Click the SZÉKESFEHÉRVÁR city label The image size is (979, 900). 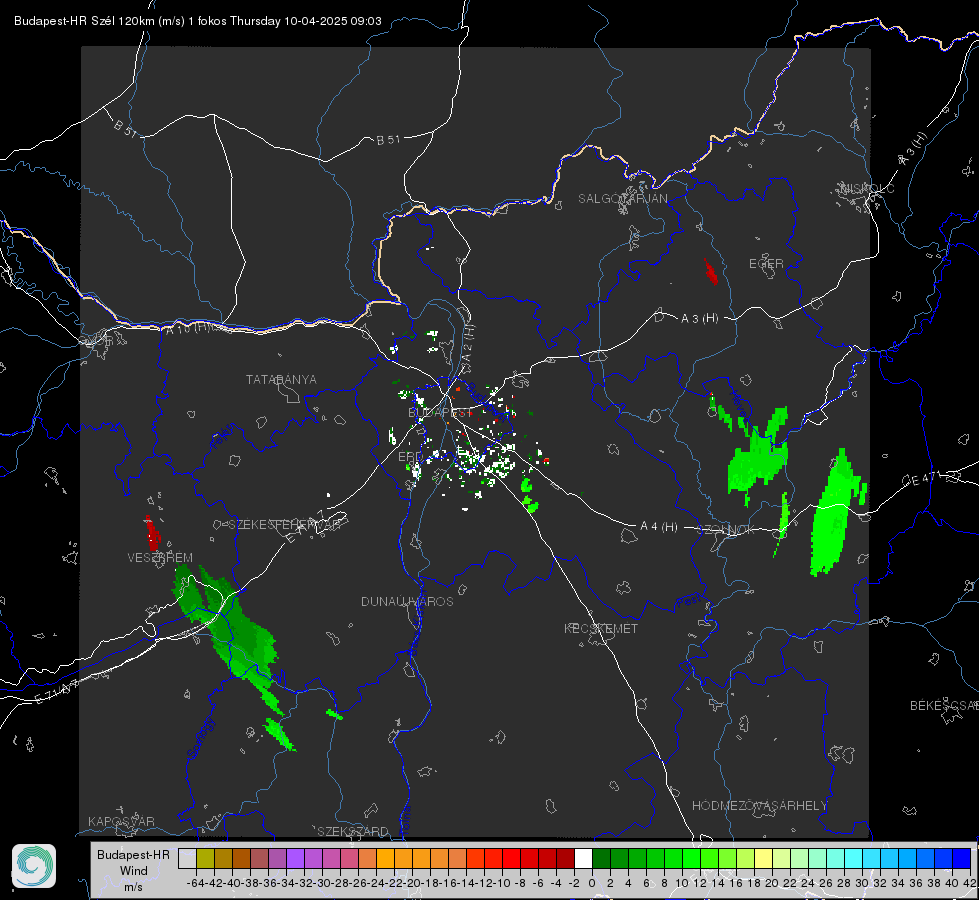284,524
